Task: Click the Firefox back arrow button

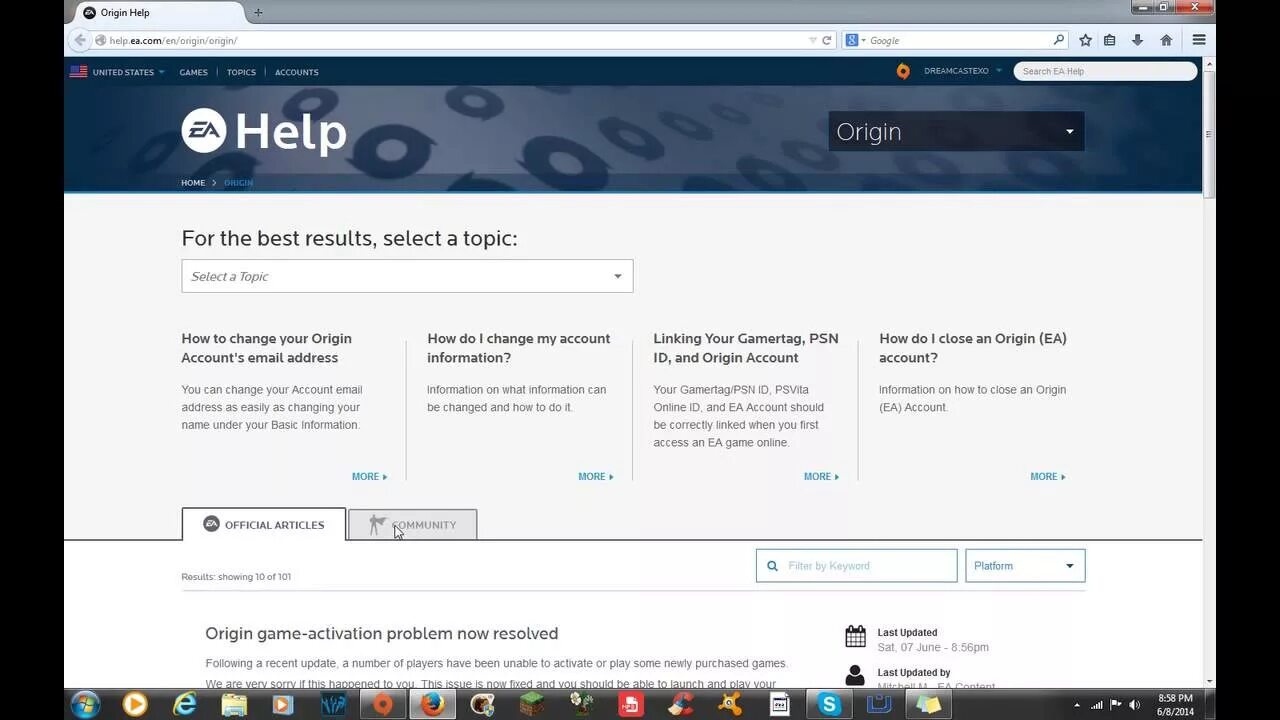Action: (80, 40)
